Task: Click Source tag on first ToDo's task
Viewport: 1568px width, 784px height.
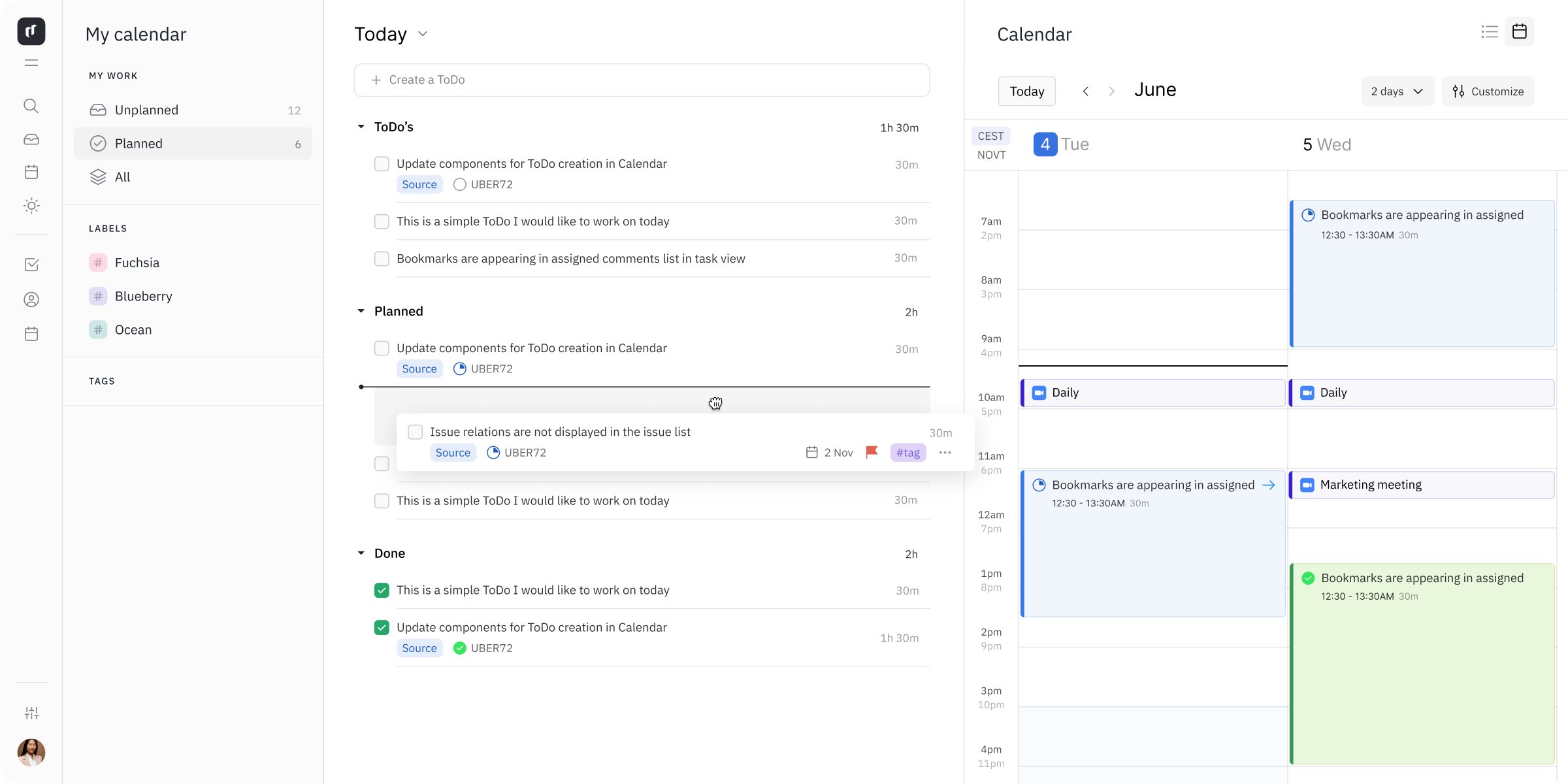Action: coord(419,184)
